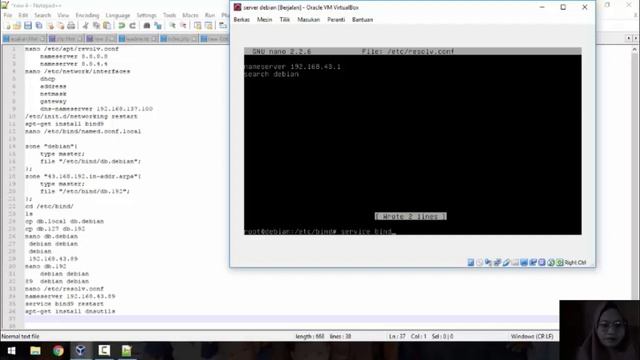Open the File menu in Notepad++
This screenshot has height=360, width=640.
(x=8, y=15)
